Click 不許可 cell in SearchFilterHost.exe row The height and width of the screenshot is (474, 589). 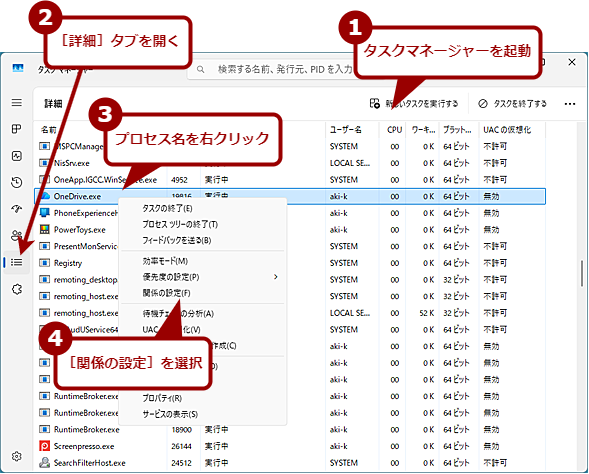coord(495,463)
